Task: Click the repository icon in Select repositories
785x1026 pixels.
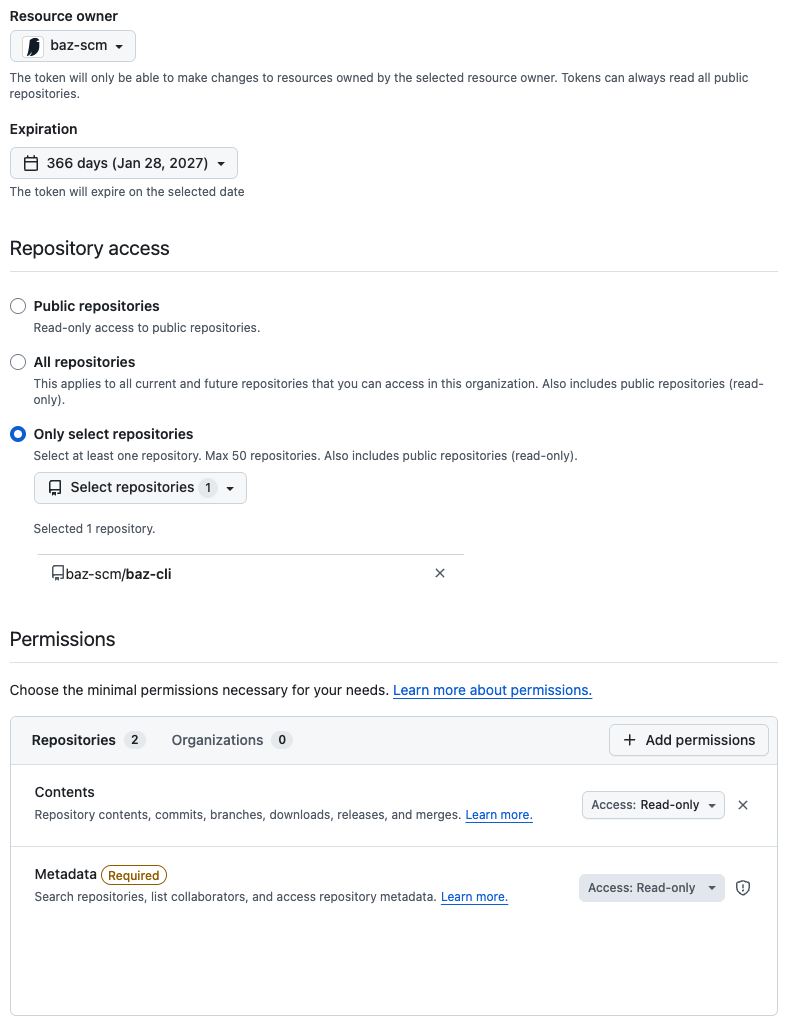Action: click(x=56, y=488)
